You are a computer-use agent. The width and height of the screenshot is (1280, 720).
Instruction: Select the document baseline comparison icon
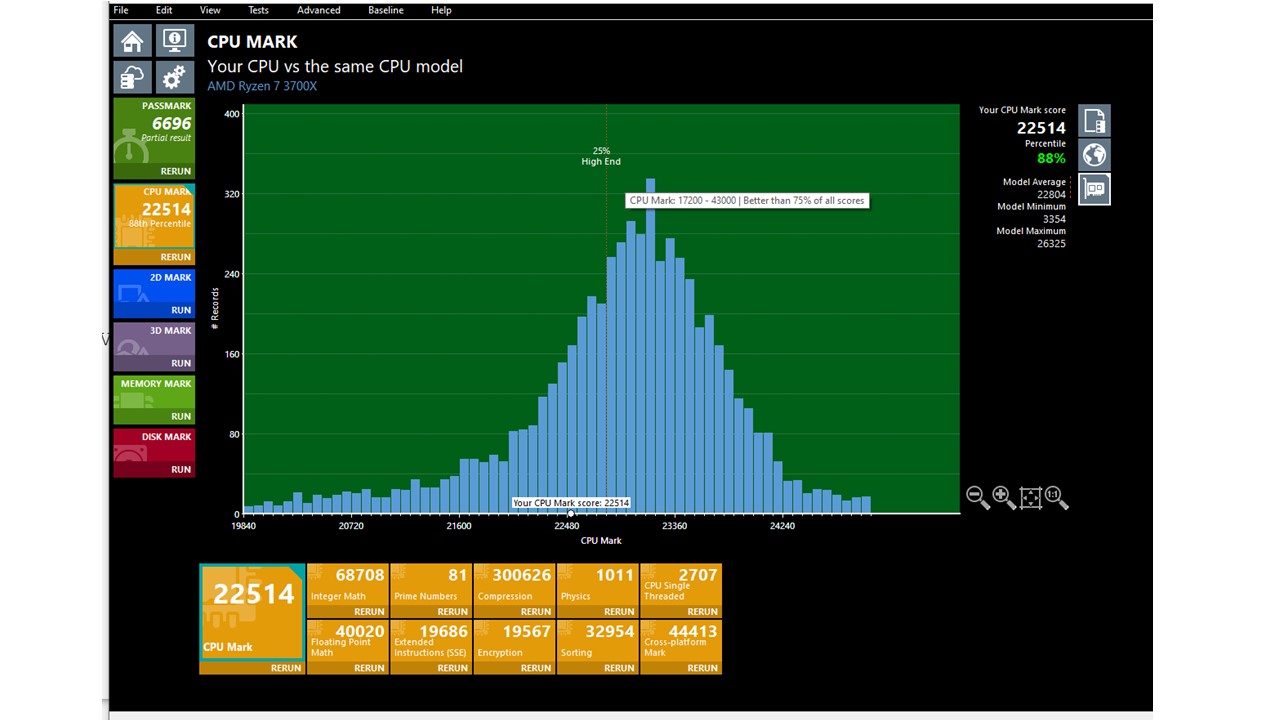tap(1094, 121)
